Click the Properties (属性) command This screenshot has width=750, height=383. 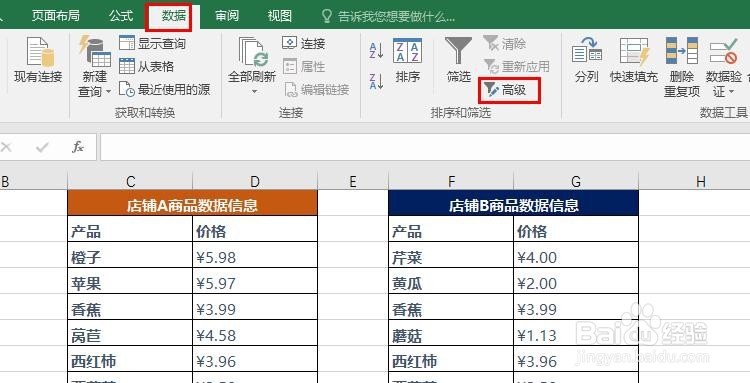(x=304, y=66)
